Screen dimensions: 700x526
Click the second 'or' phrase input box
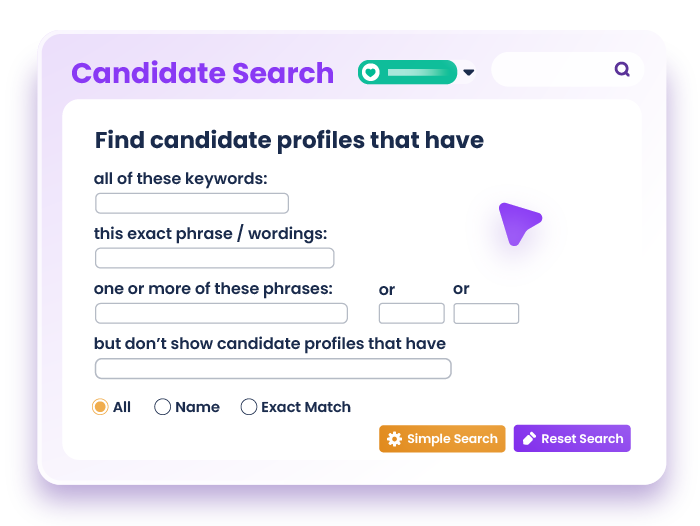pyautogui.click(x=486, y=313)
